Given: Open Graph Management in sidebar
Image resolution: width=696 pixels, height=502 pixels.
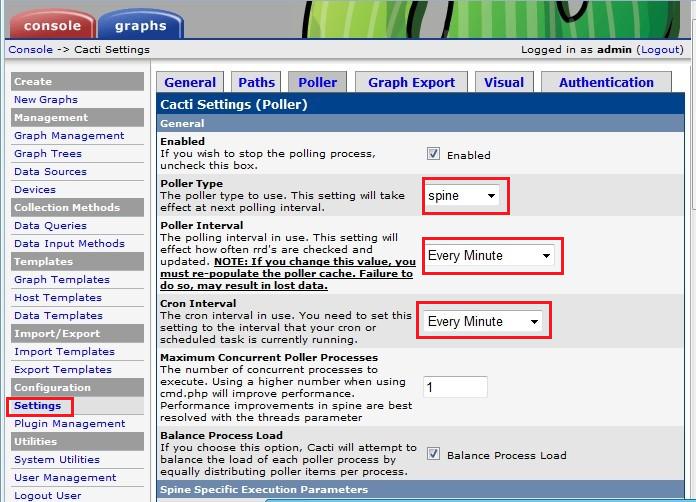Looking at the screenshot, I should (x=69, y=136).
